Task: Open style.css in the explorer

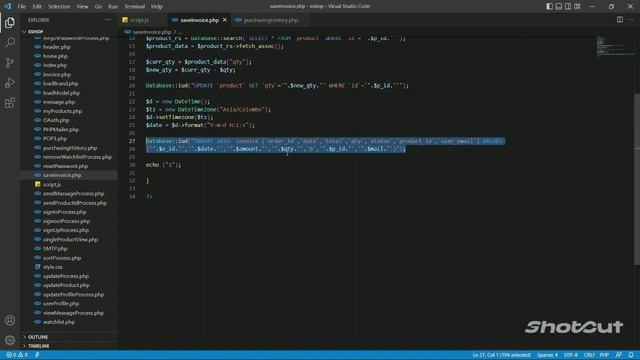Action: pos(53,267)
